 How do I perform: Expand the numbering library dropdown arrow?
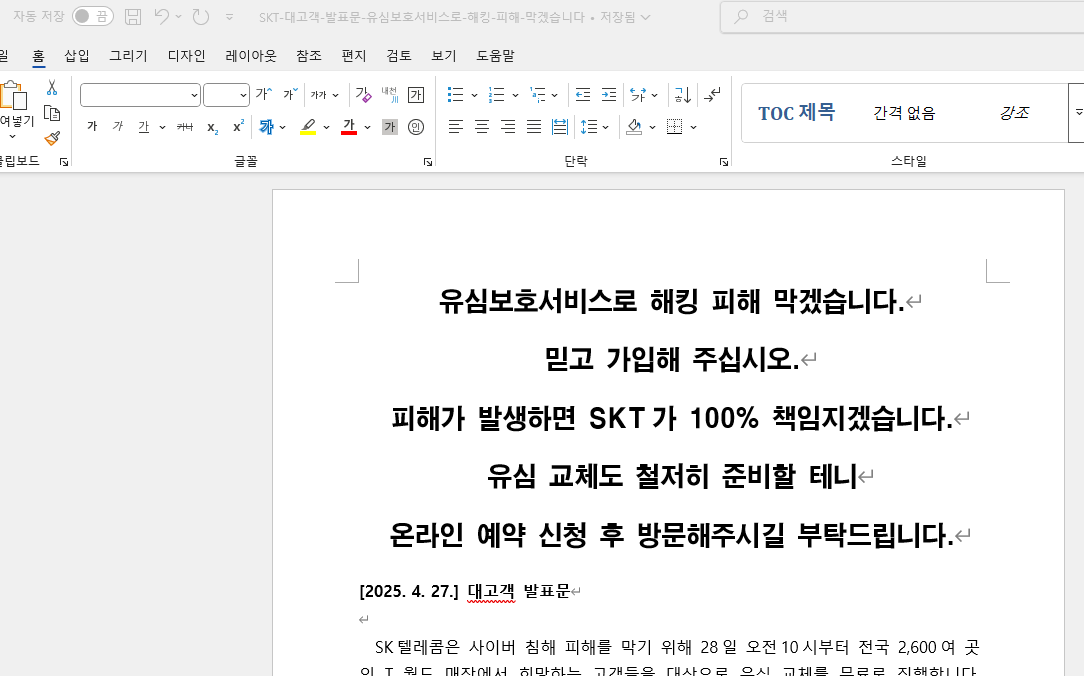(515, 95)
